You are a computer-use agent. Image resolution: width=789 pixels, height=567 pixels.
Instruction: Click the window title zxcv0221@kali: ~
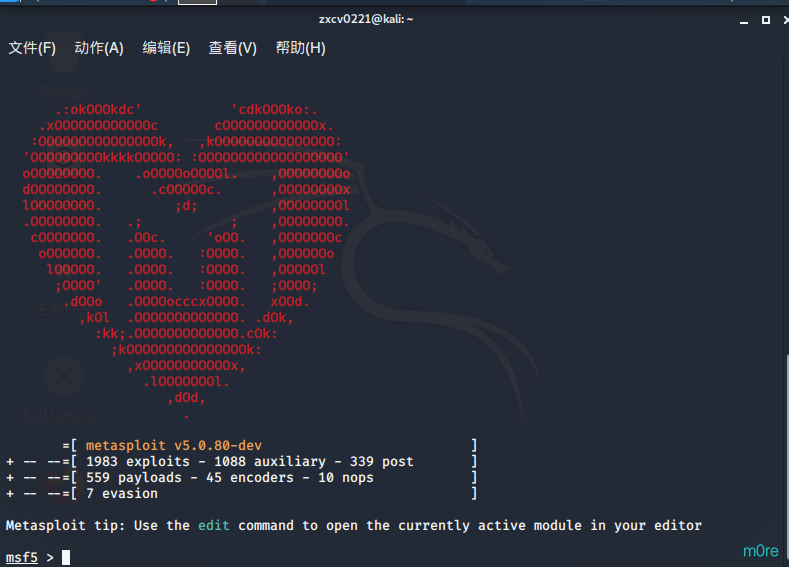pyautogui.click(x=366, y=19)
